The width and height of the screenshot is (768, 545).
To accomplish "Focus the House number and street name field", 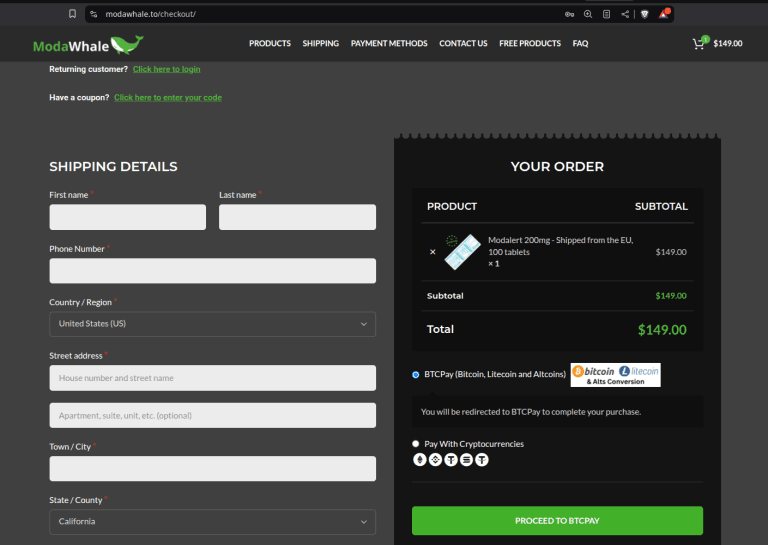I will 213,378.
